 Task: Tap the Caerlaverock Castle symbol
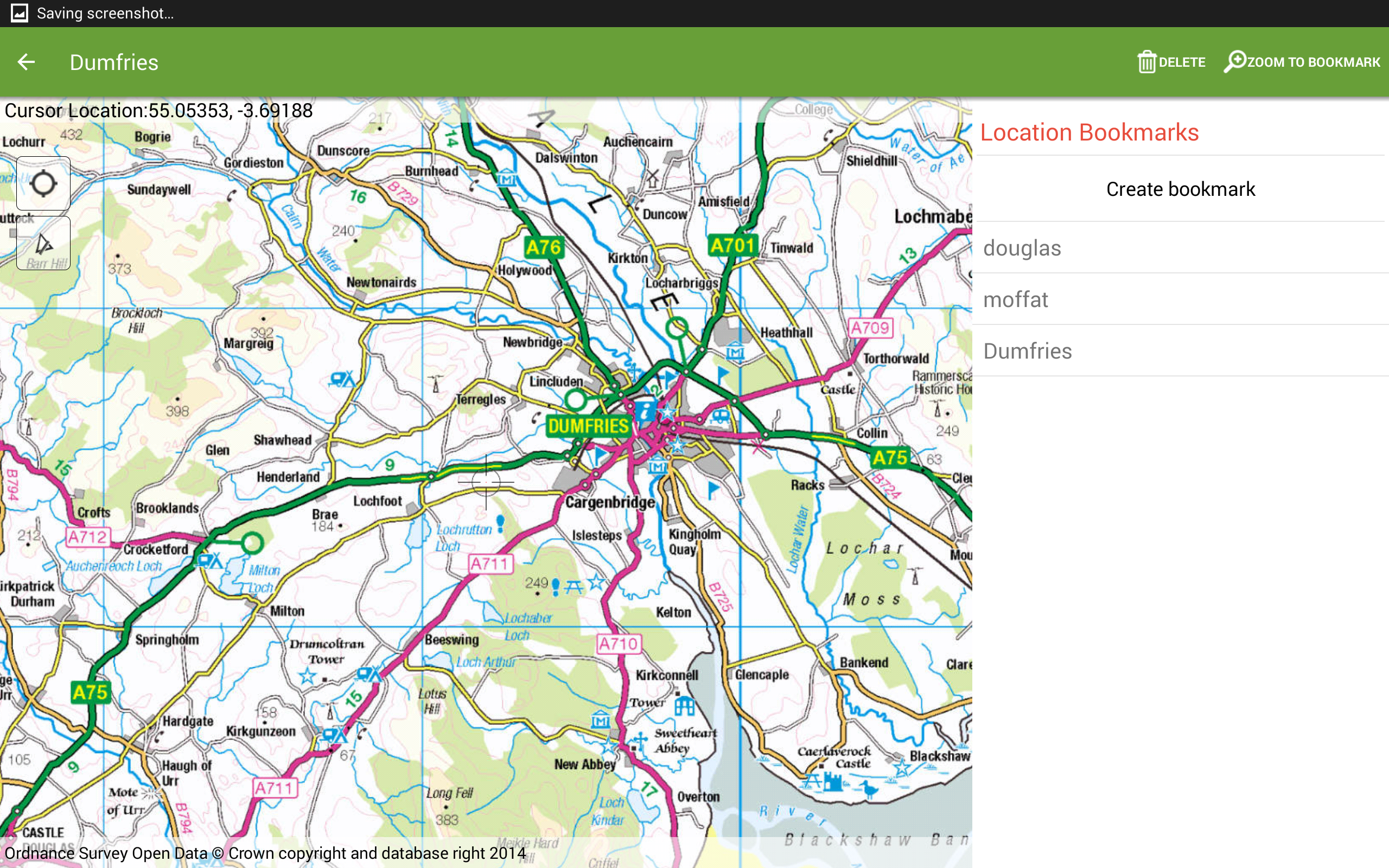coord(833,782)
